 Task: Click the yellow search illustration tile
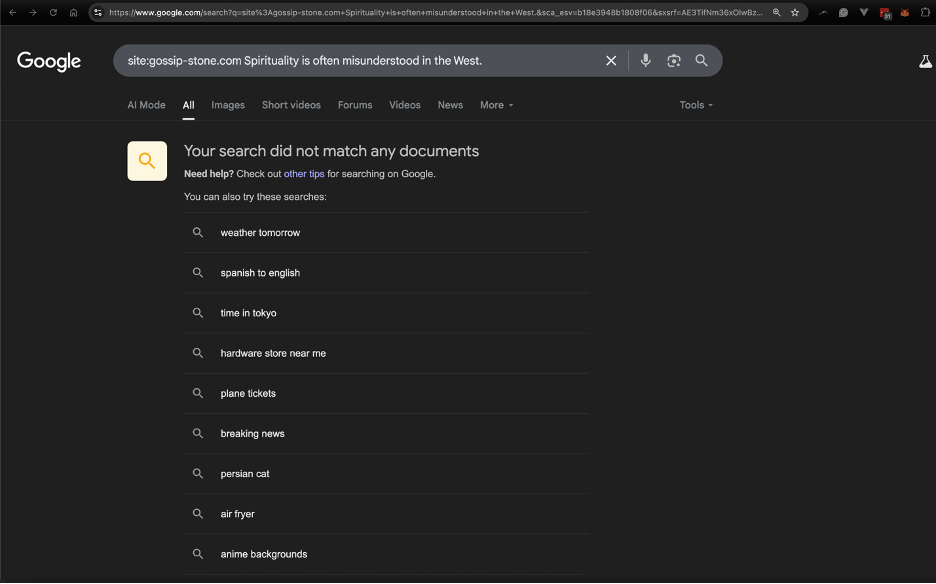click(147, 161)
